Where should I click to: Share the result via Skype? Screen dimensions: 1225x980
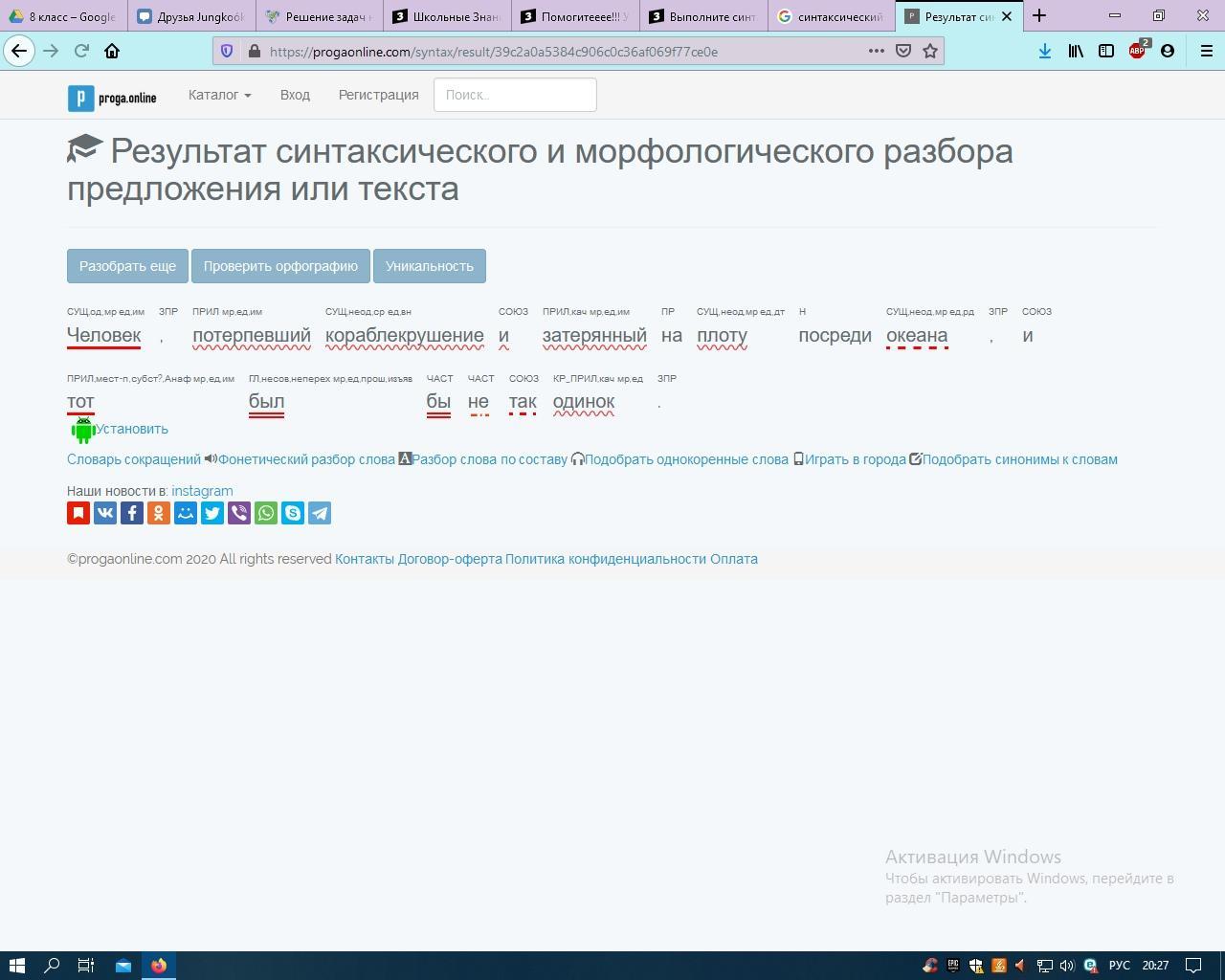tap(293, 513)
